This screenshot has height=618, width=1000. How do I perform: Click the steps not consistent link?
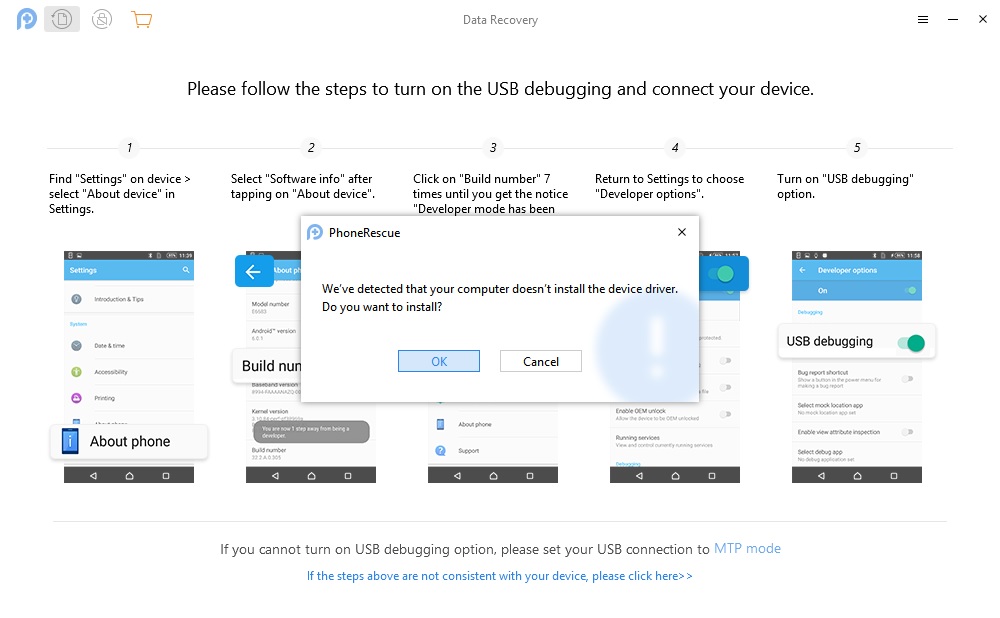point(499,576)
